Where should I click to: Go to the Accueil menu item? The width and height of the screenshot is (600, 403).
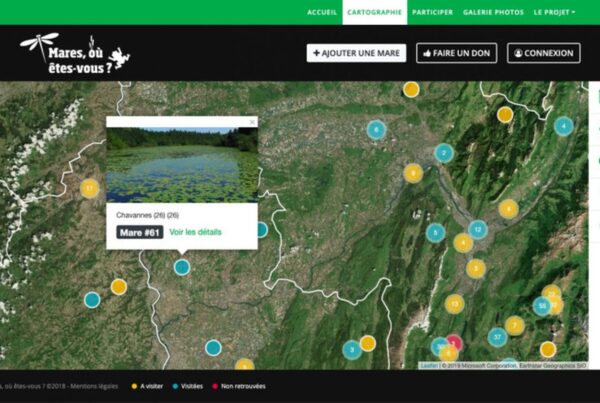pos(322,12)
